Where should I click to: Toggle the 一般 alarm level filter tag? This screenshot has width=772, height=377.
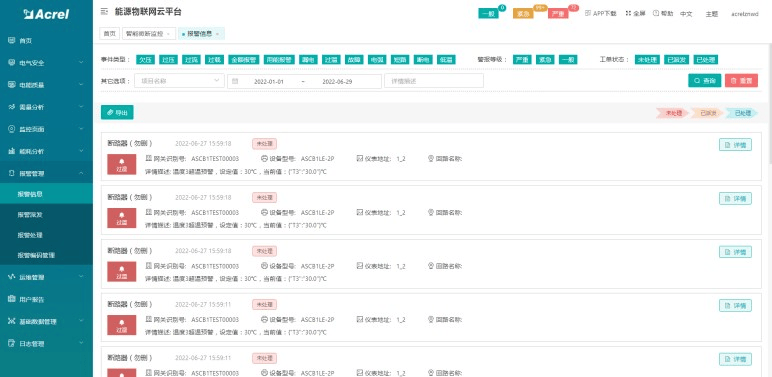[x=568, y=60]
